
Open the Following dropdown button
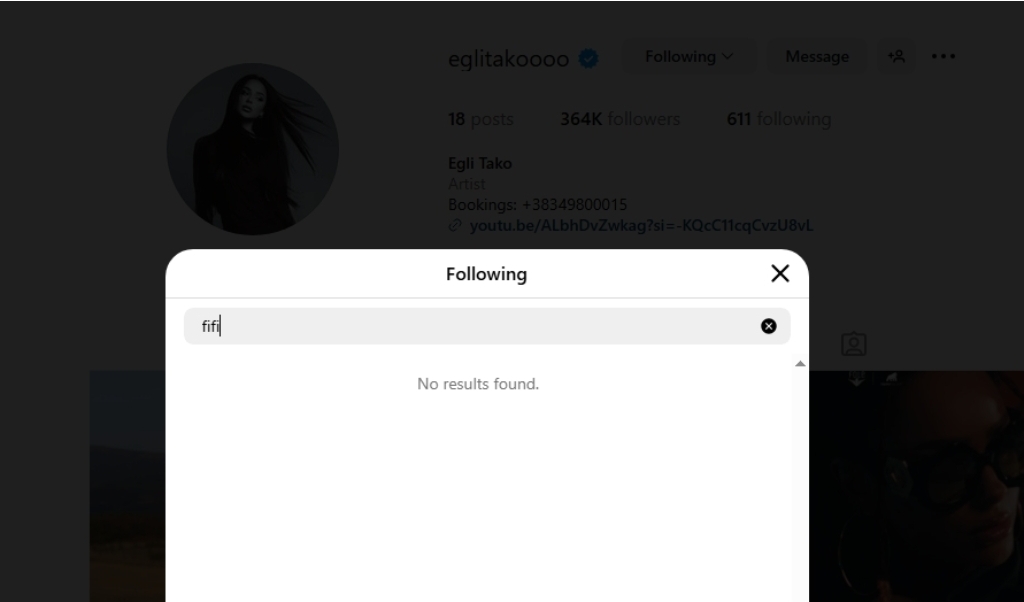(688, 57)
